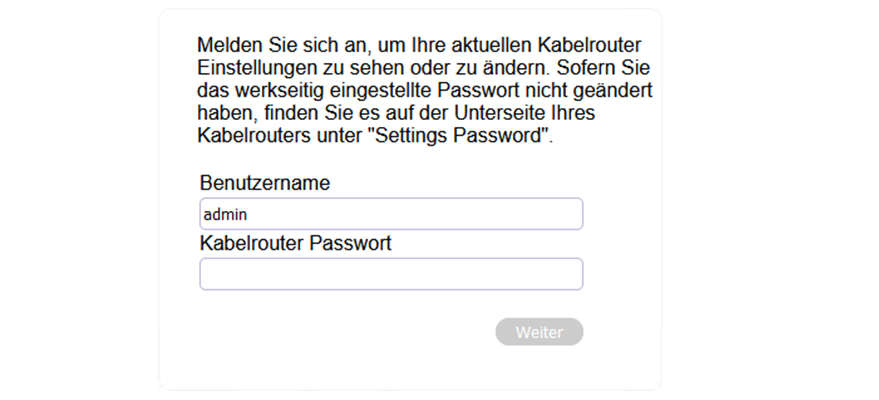Place cursor at end of Benutzername field

(x=572, y=214)
